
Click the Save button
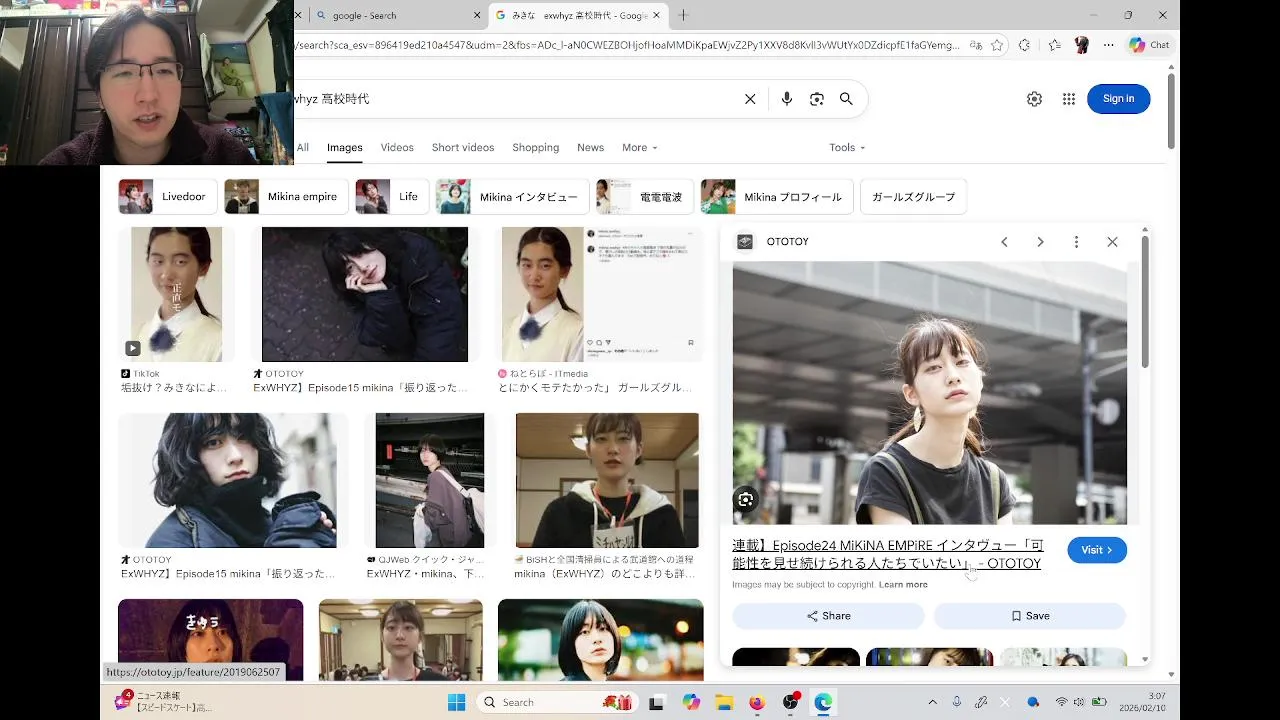click(x=1030, y=616)
